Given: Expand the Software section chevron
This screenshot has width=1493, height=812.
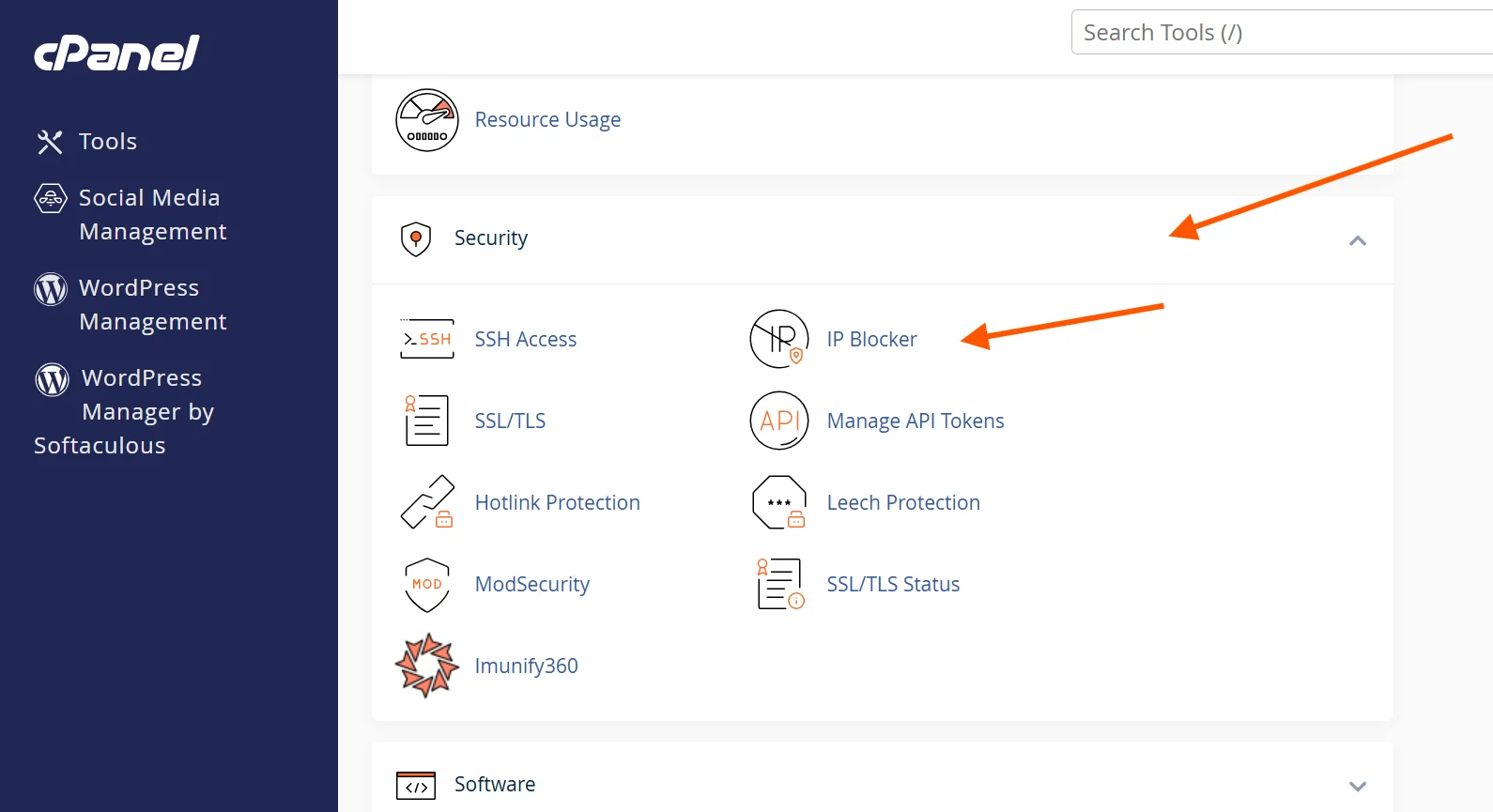Looking at the screenshot, I should [1358, 787].
